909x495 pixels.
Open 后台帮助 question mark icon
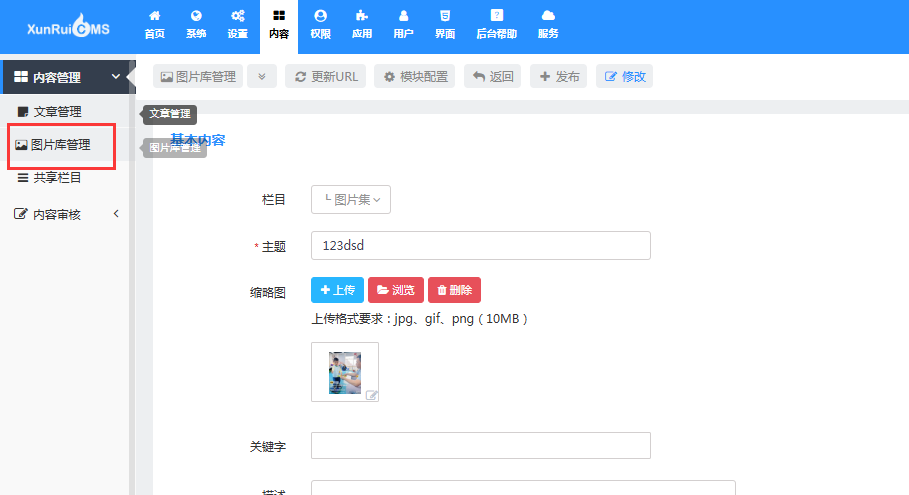pyautogui.click(x=497, y=17)
